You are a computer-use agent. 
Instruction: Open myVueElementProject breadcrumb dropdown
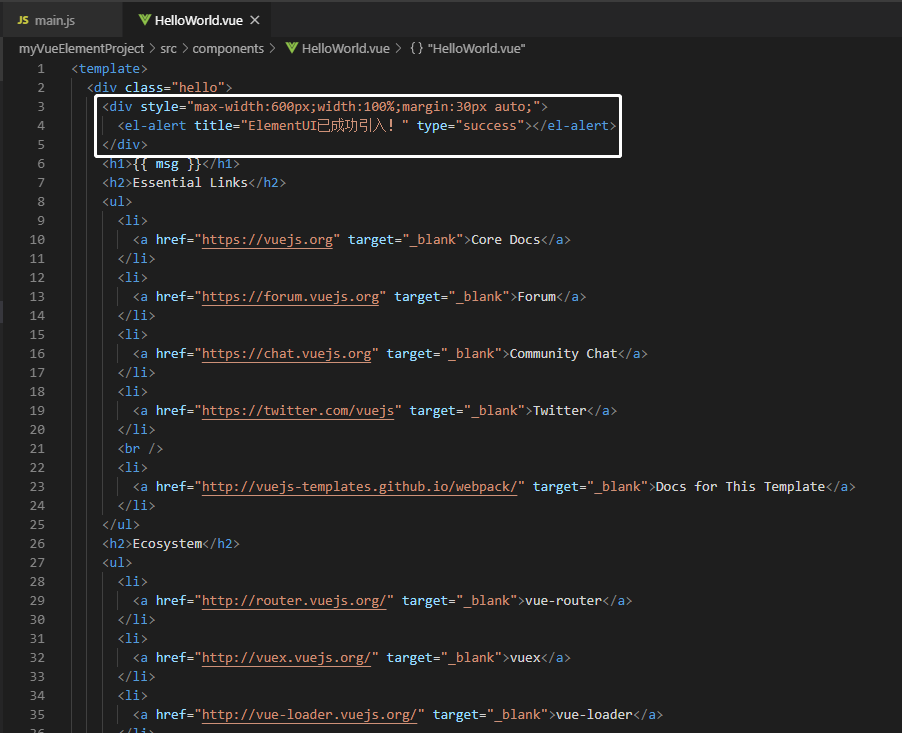tap(81, 48)
